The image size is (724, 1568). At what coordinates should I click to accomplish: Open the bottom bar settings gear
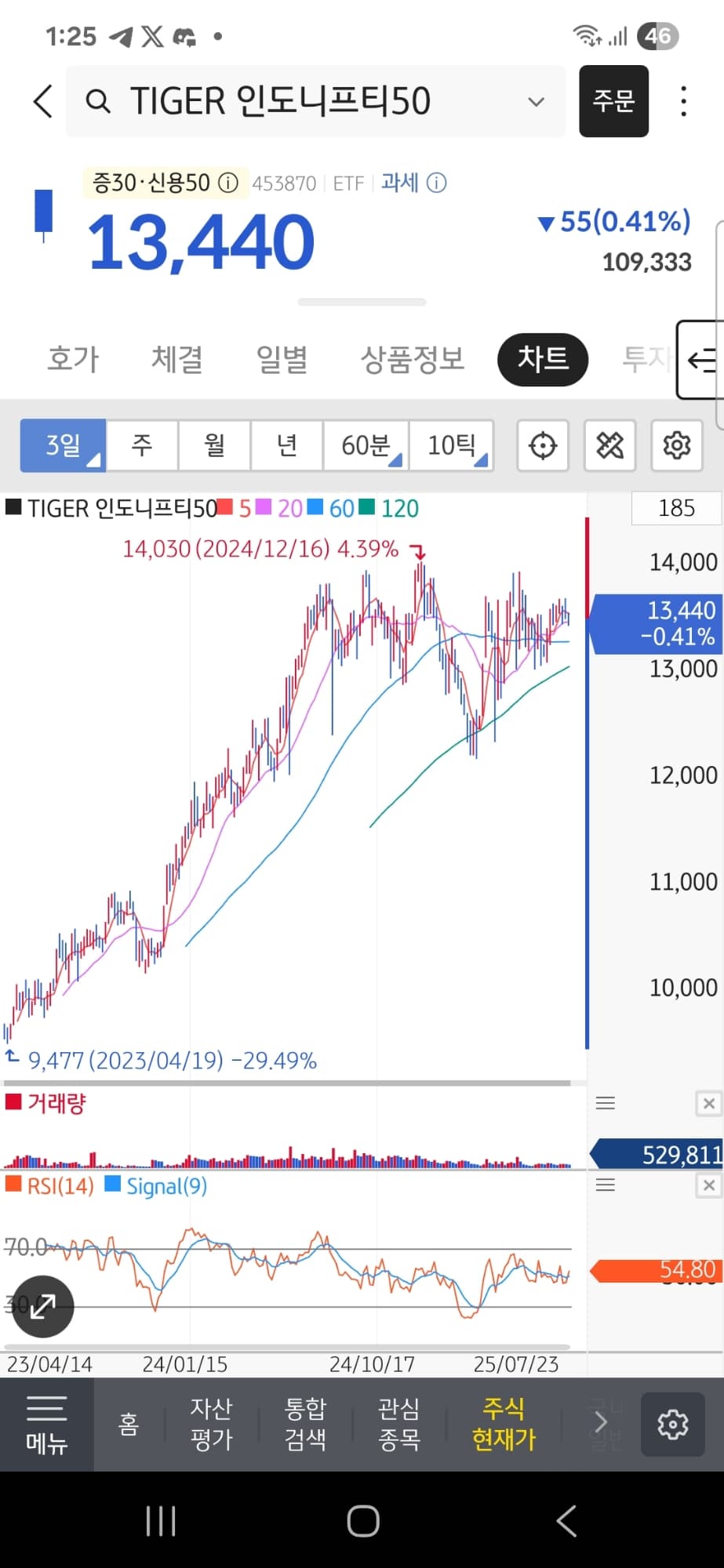(672, 1425)
